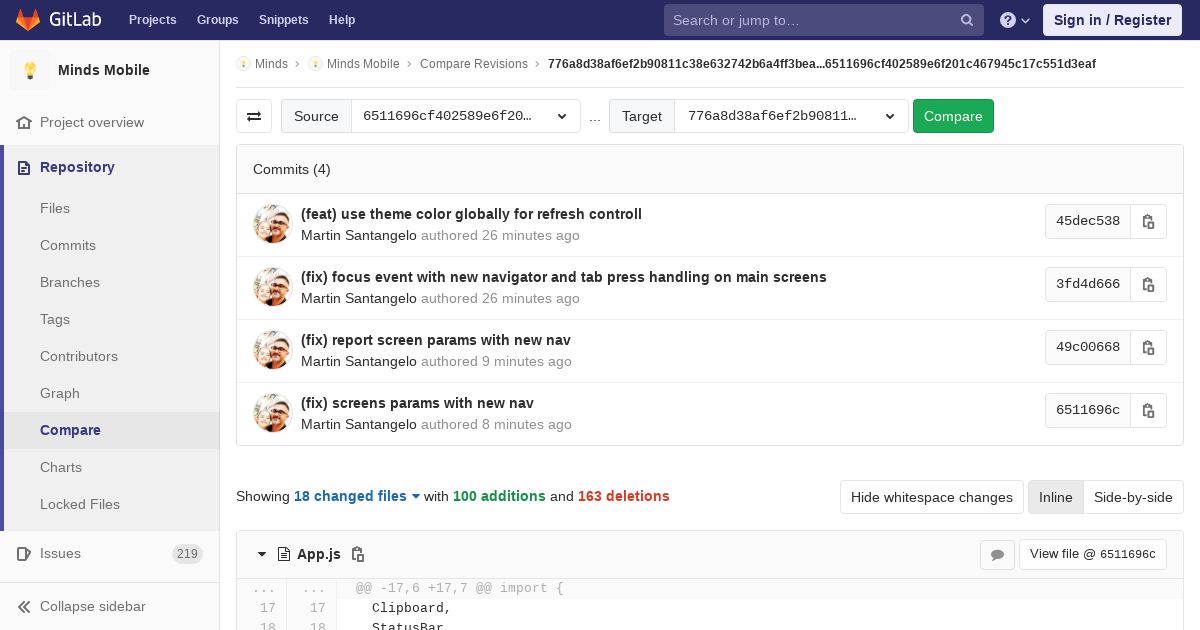Open the help question mark menu
Image resolution: width=1200 pixels, height=630 pixels.
1015,20
